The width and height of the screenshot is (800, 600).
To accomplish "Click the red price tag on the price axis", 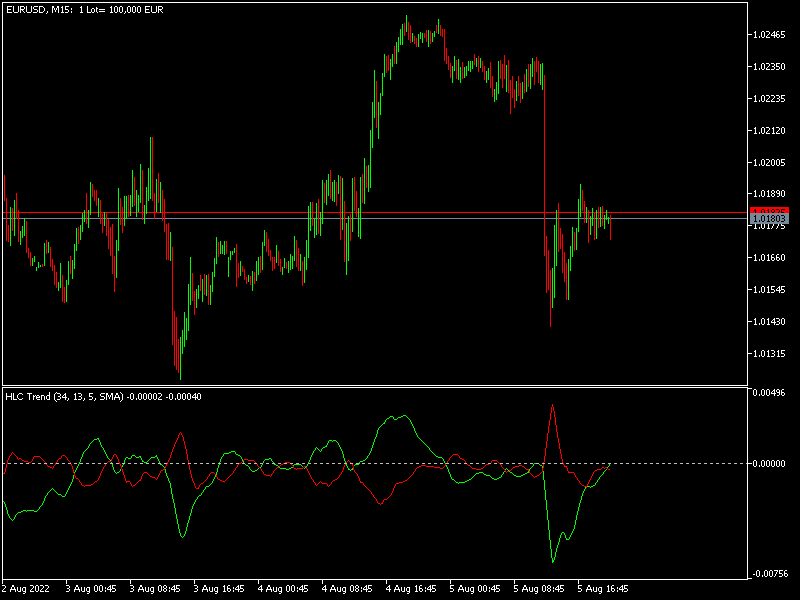I will [769, 211].
